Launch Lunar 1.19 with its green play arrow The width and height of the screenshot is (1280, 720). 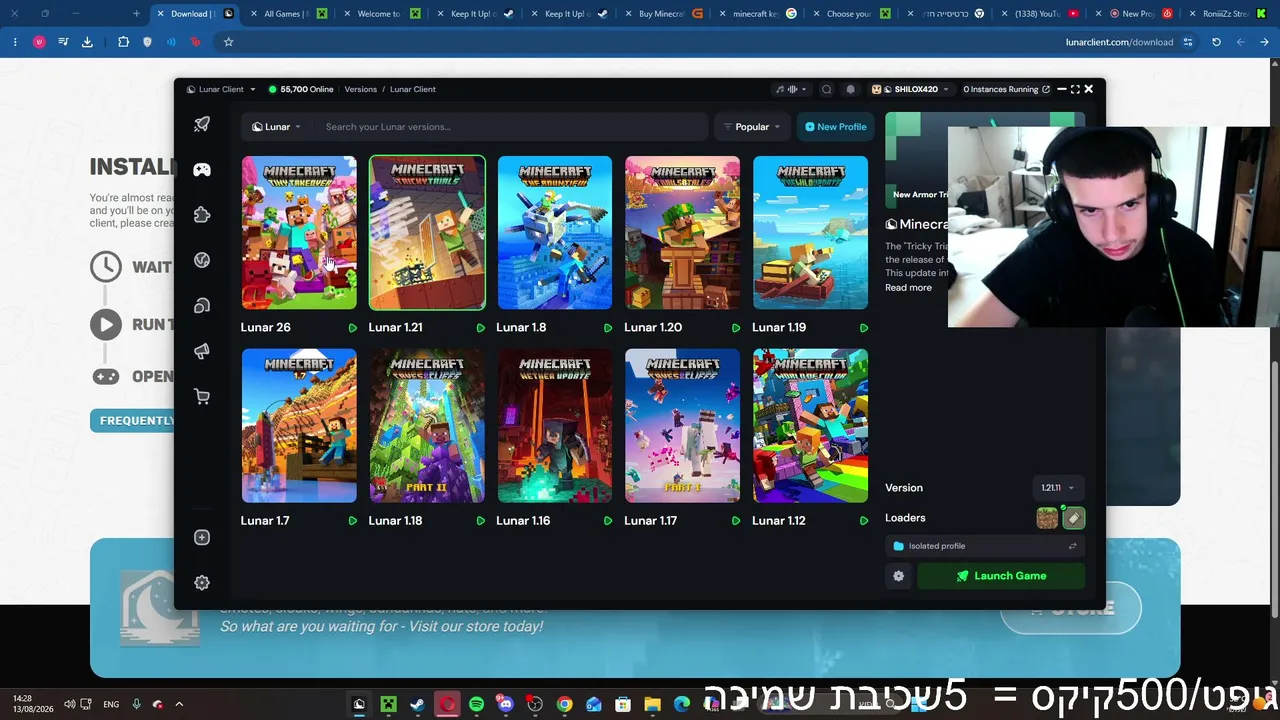point(864,328)
